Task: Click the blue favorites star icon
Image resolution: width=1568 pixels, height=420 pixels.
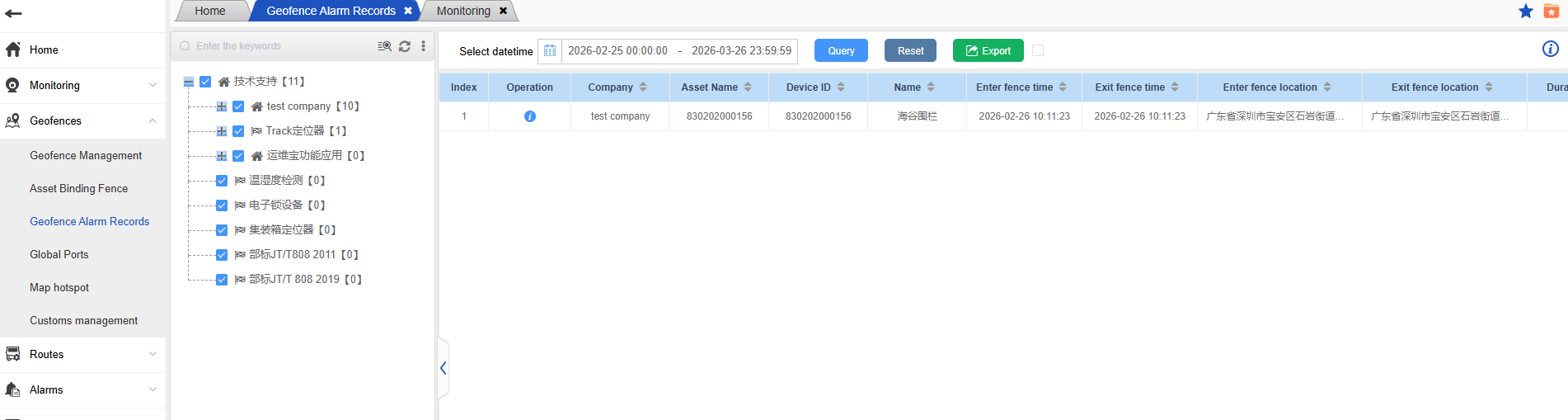Action: coord(1526,11)
